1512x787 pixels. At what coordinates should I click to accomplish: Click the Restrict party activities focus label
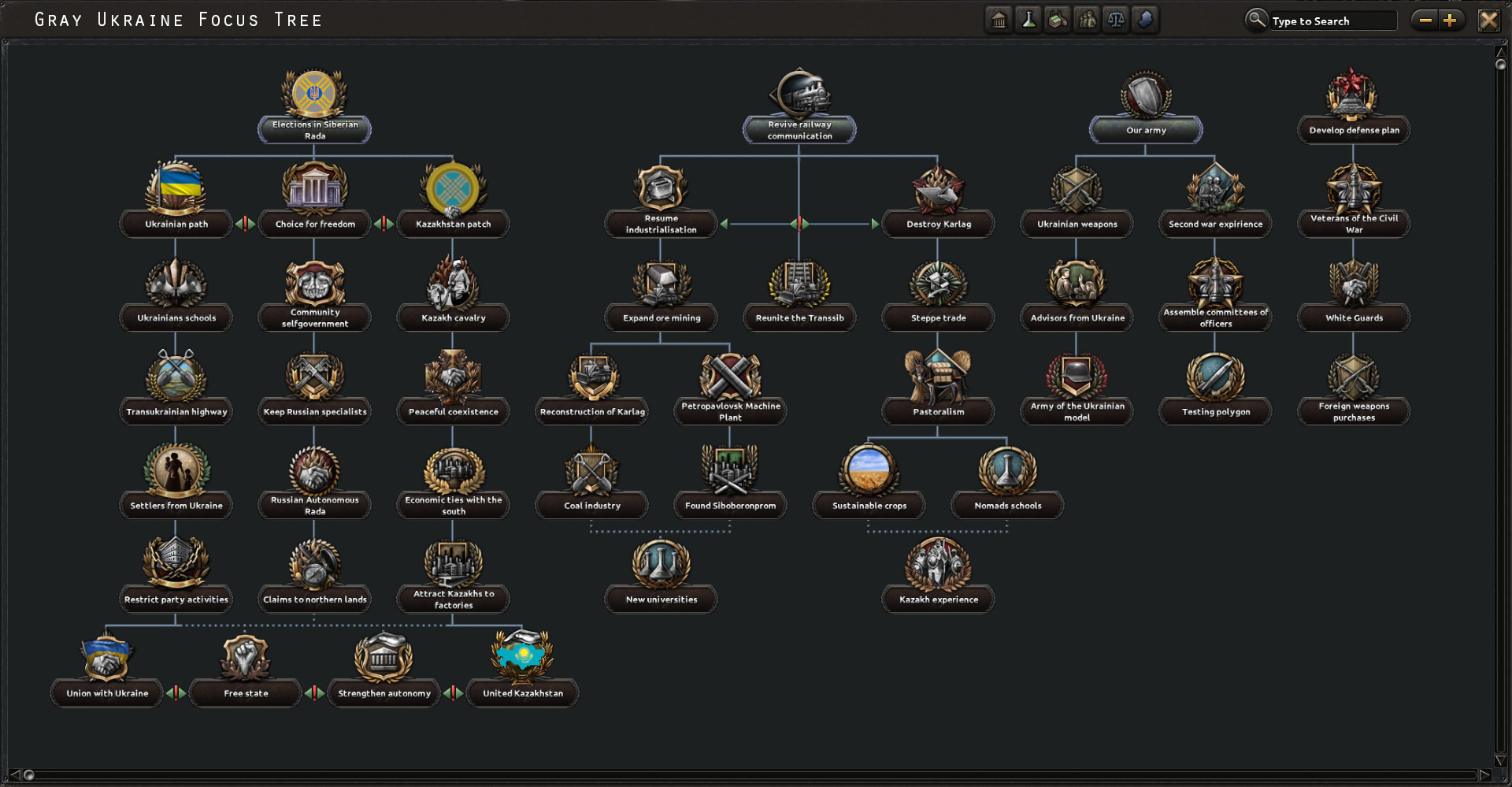coord(176,600)
